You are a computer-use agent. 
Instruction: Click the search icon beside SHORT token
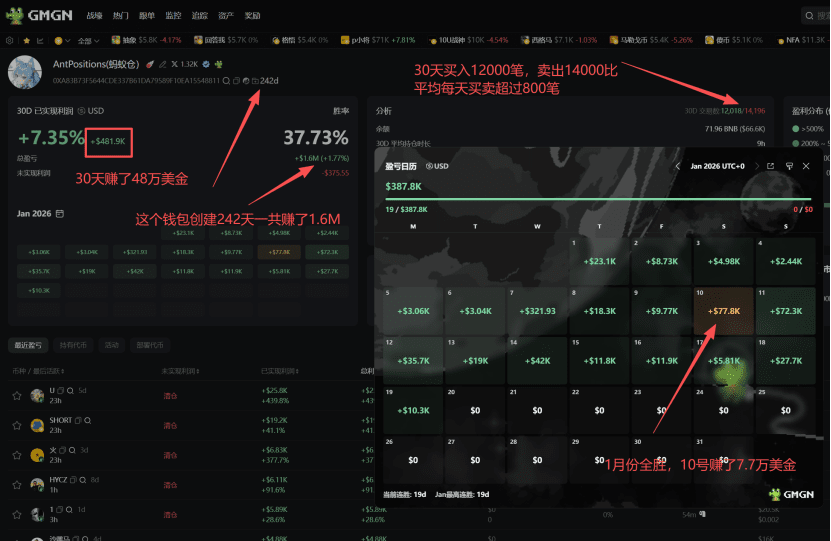[87, 420]
